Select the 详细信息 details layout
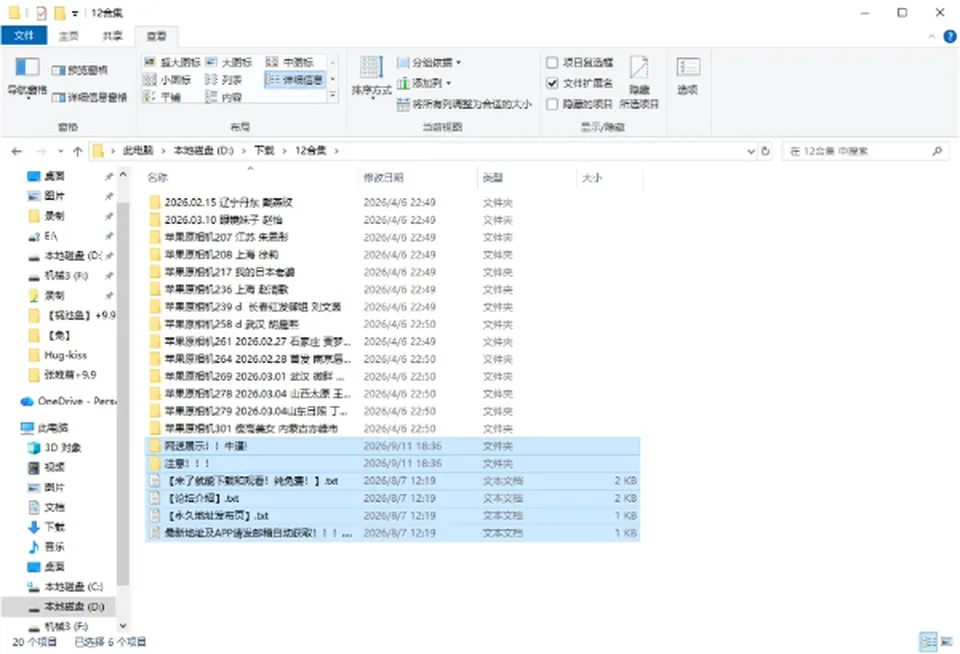This screenshot has height=654, width=960. [x=295, y=80]
